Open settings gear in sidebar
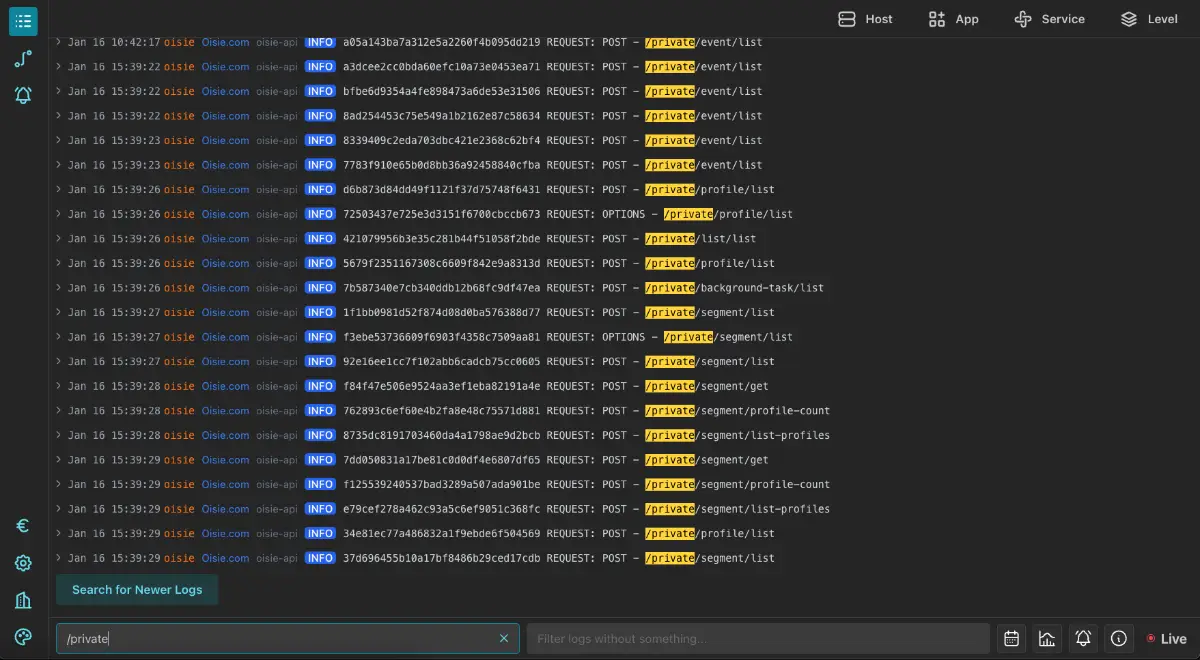Viewport: 1200px width, 660px height. pos(23,563)
